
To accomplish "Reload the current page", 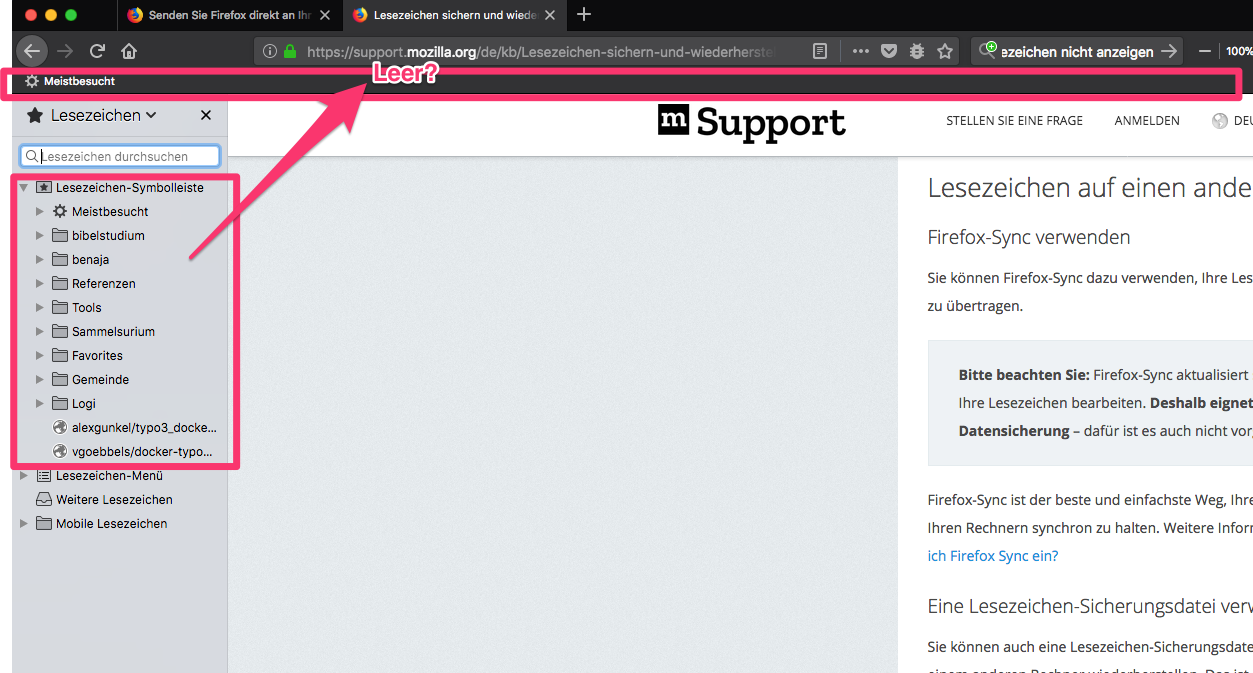I will coord(97,51).
